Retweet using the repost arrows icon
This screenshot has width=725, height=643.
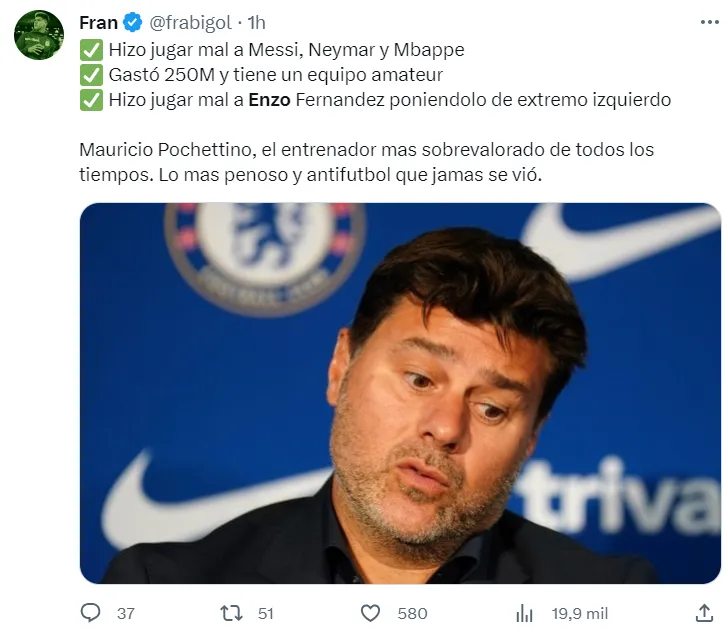tap(231, 613)
